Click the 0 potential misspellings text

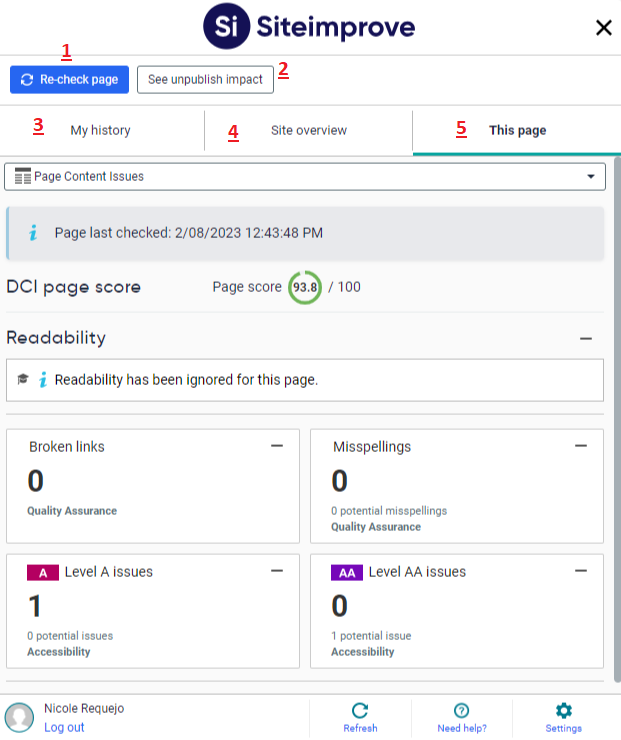coord(389,511)
